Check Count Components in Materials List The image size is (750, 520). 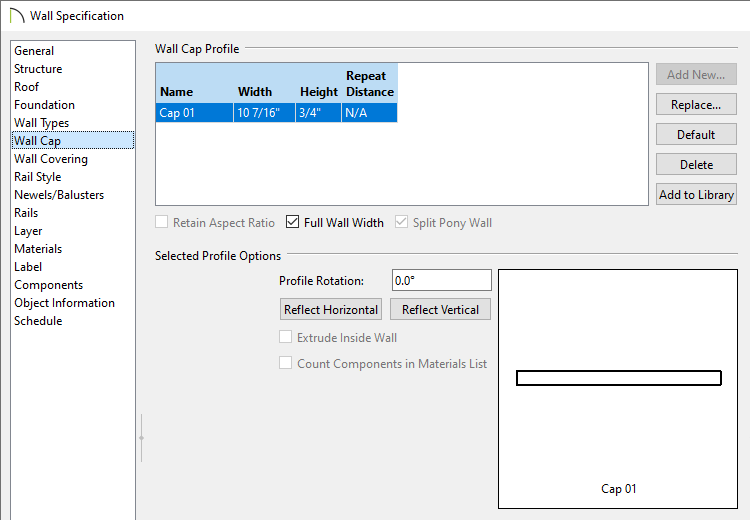pos(286,363)
